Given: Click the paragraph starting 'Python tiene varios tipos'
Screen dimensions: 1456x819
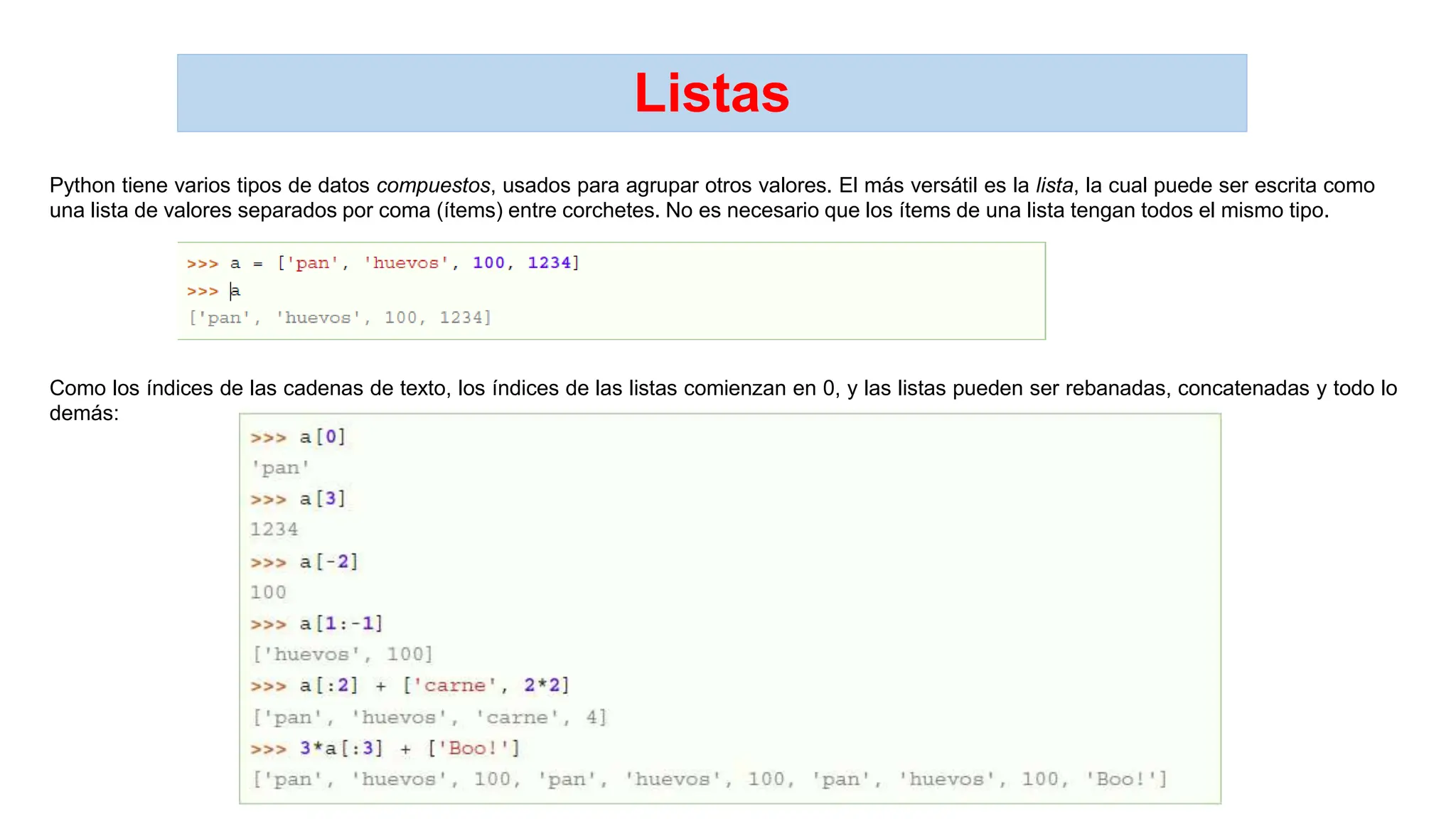Looking at the screenshot, I should (x=712, y=198).
